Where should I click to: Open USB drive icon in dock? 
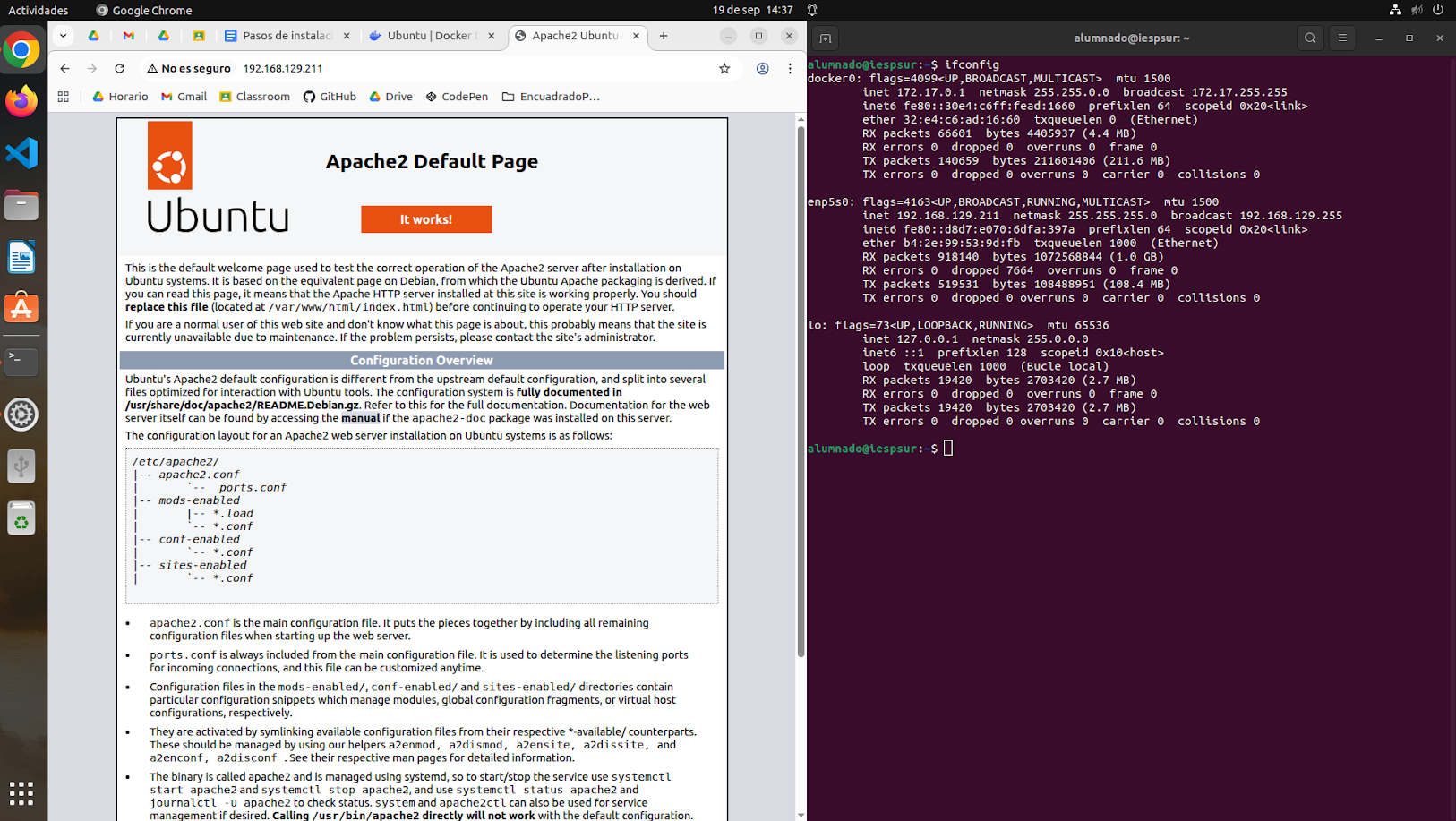point(21,466)
